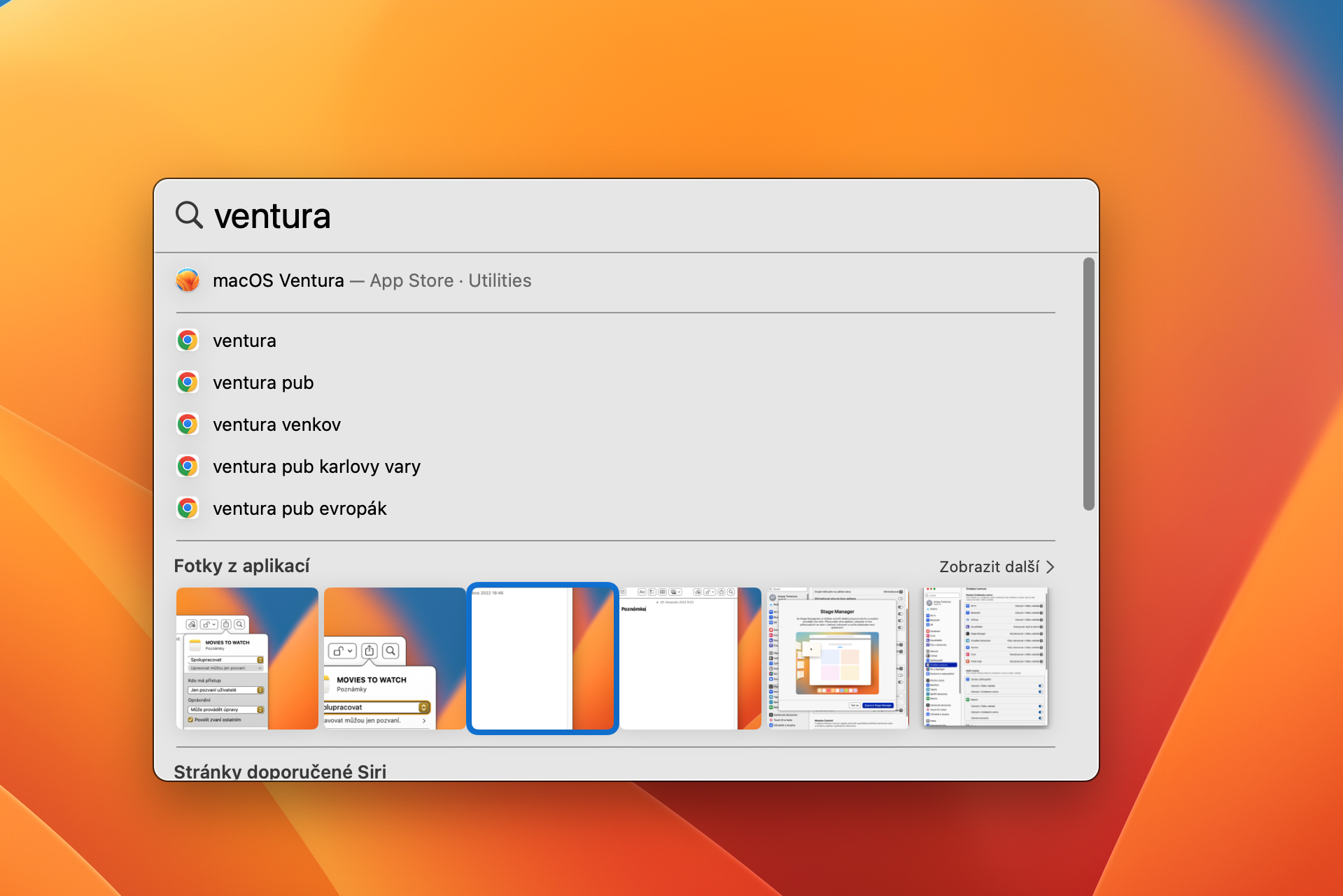The height and width of the screenshot is (896, 1343).
Task: Open the Stage Manager thumbnail
Action: [838, 658]
